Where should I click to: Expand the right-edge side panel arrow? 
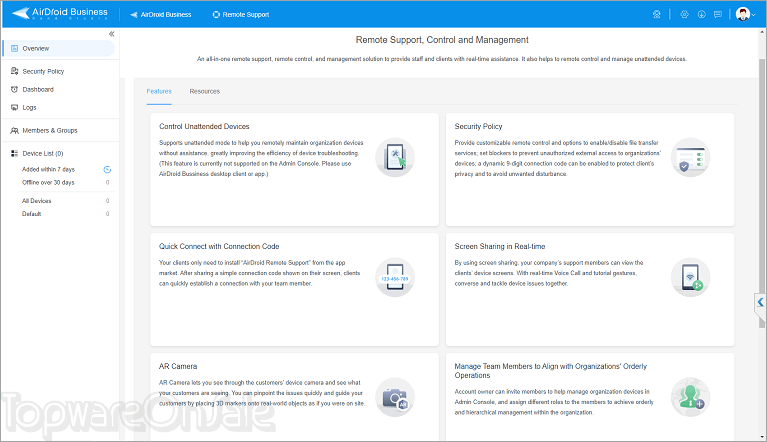[x=760, y=303]
